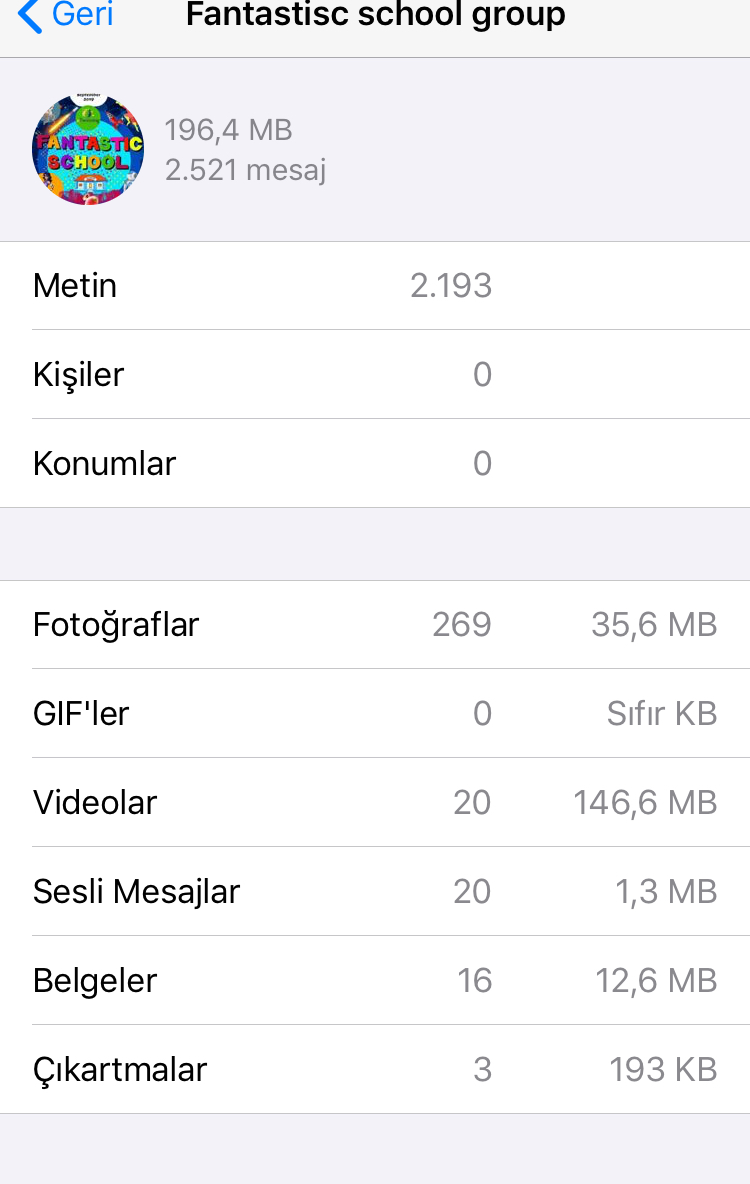Tap the Fantastisc school group title
The width and height of the screenshot is (750, 1184).
(376, 16)
